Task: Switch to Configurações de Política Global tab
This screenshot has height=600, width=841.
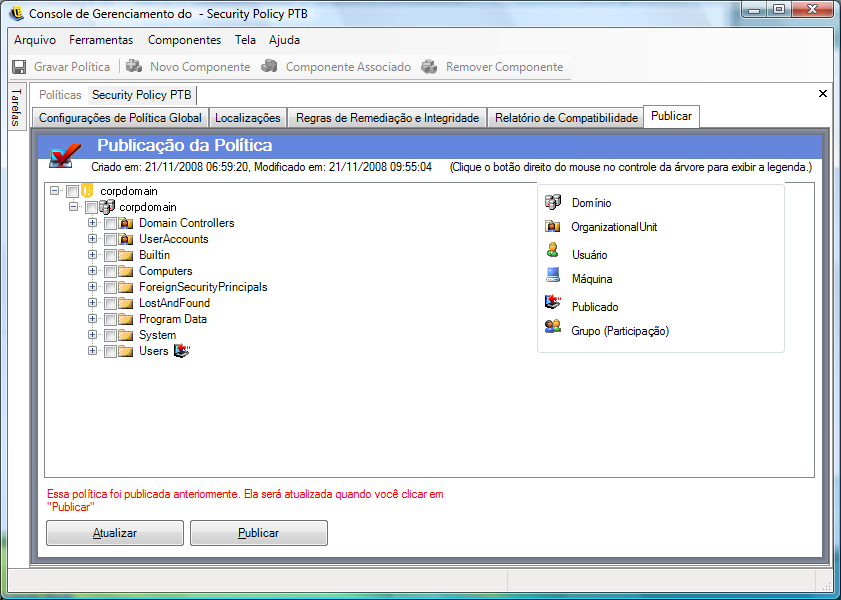Action: 120,118
